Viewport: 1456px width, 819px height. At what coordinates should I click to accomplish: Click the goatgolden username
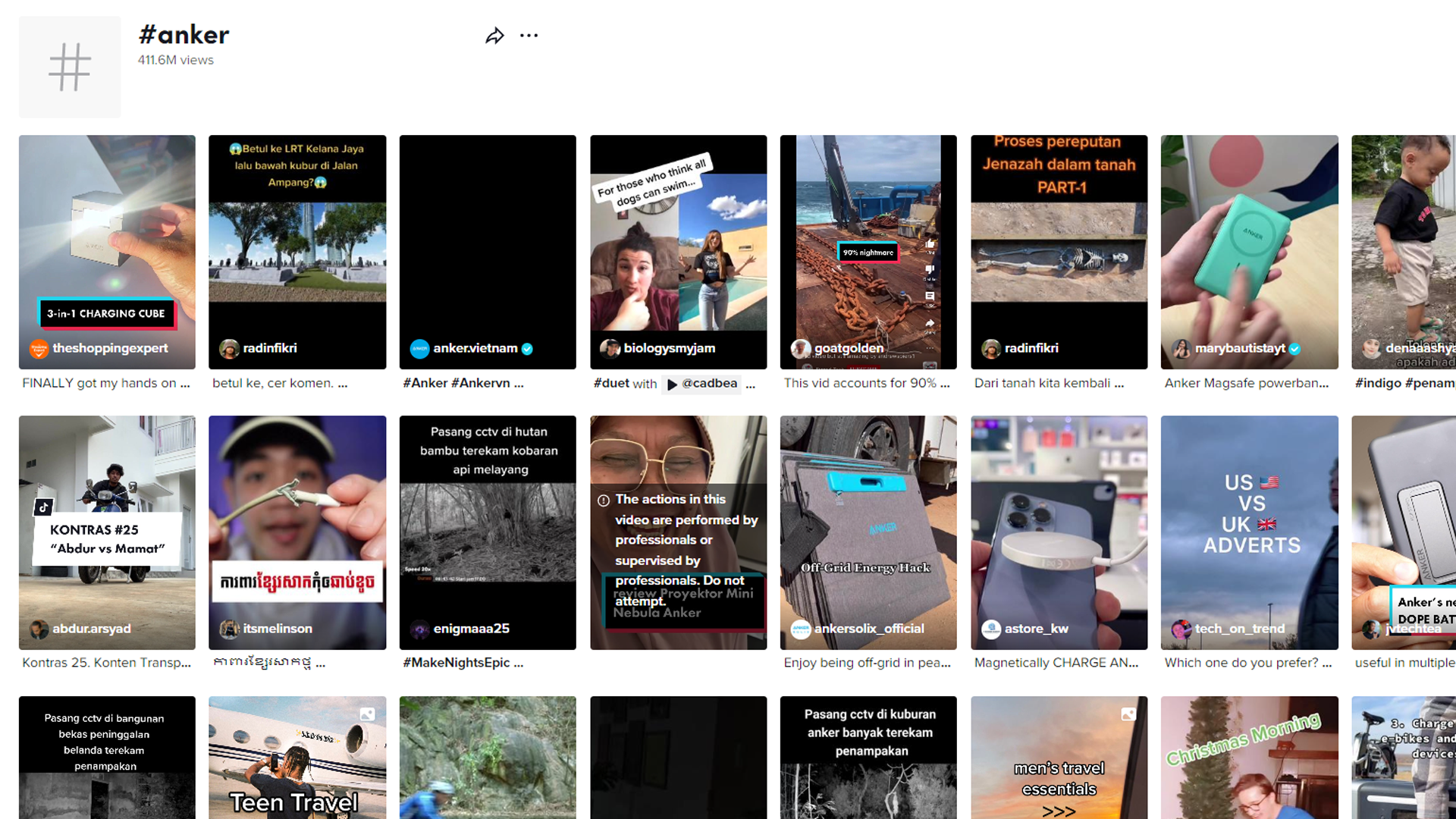(849, 348)
